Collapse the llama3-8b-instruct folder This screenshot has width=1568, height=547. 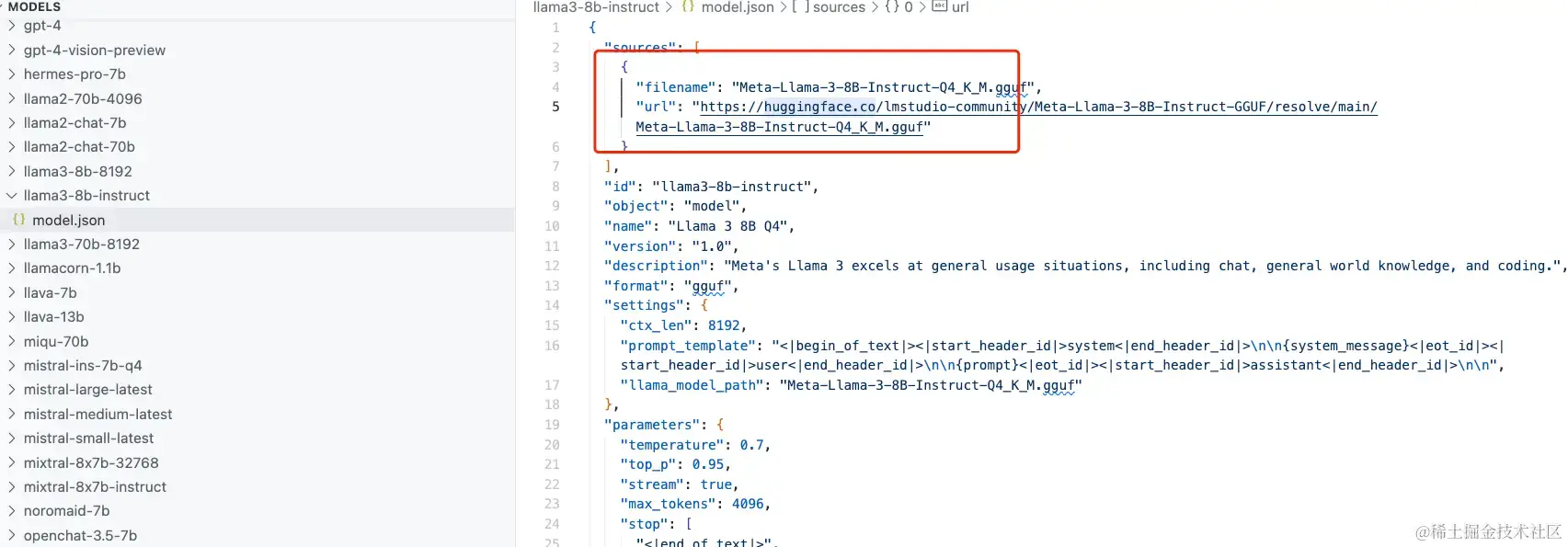tap(12, 195)
